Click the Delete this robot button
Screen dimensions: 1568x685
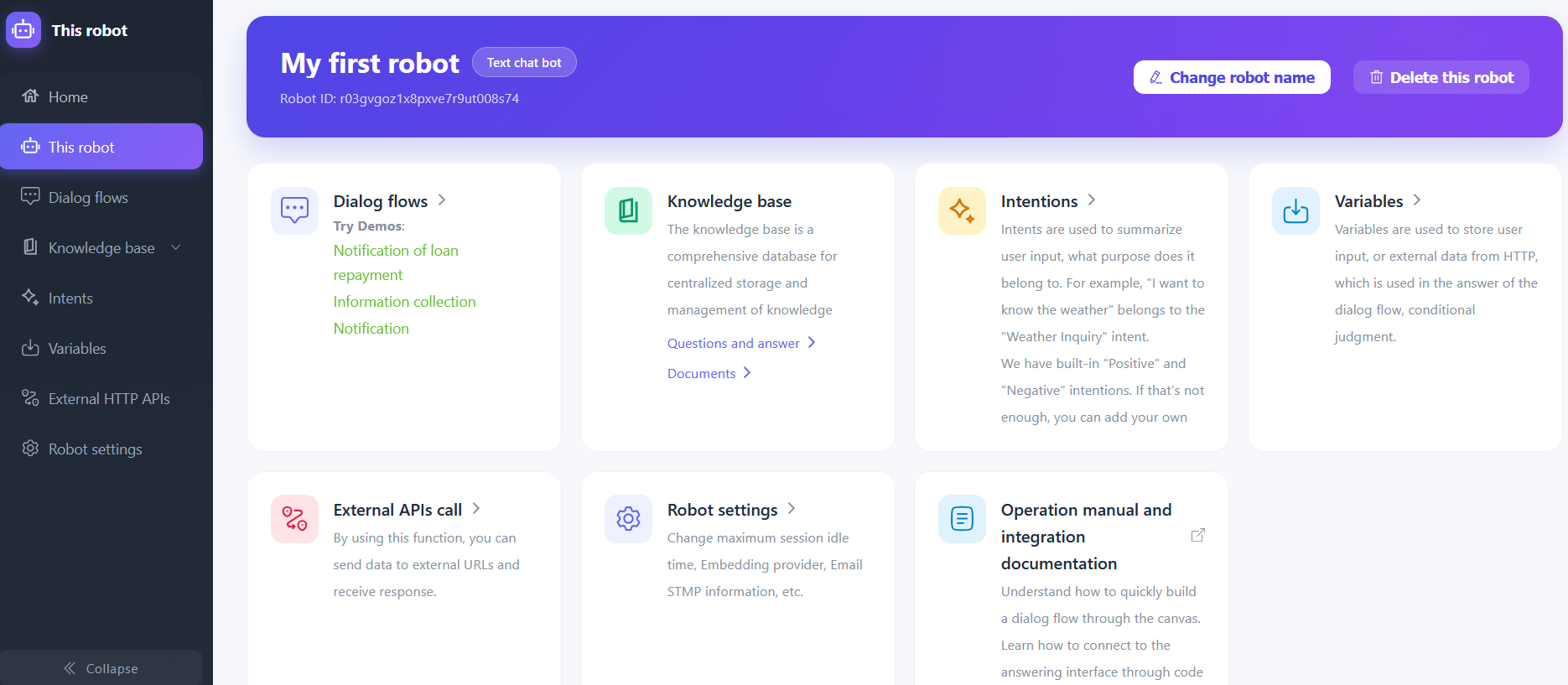(1441, 77)
